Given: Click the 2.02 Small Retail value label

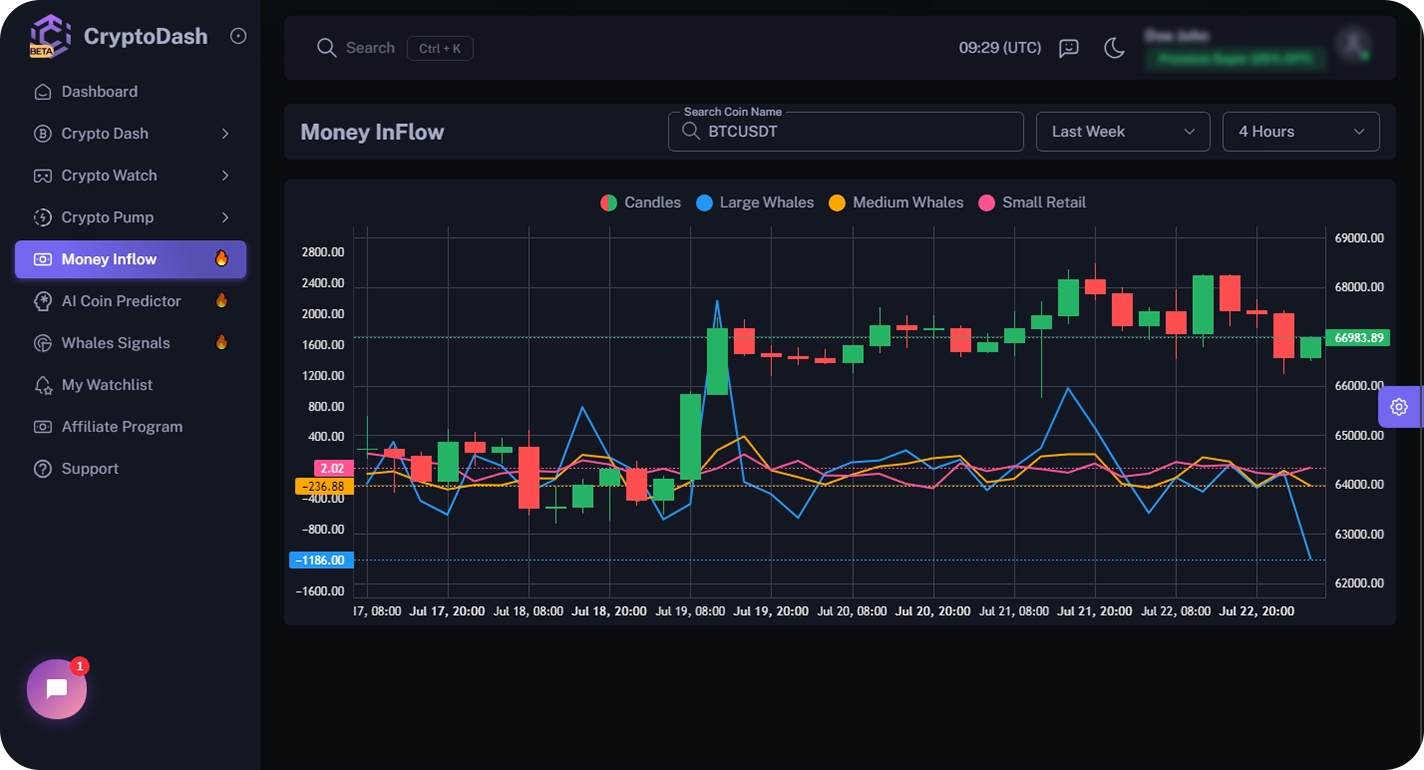Looking at the screenshot, I should 333,468.
